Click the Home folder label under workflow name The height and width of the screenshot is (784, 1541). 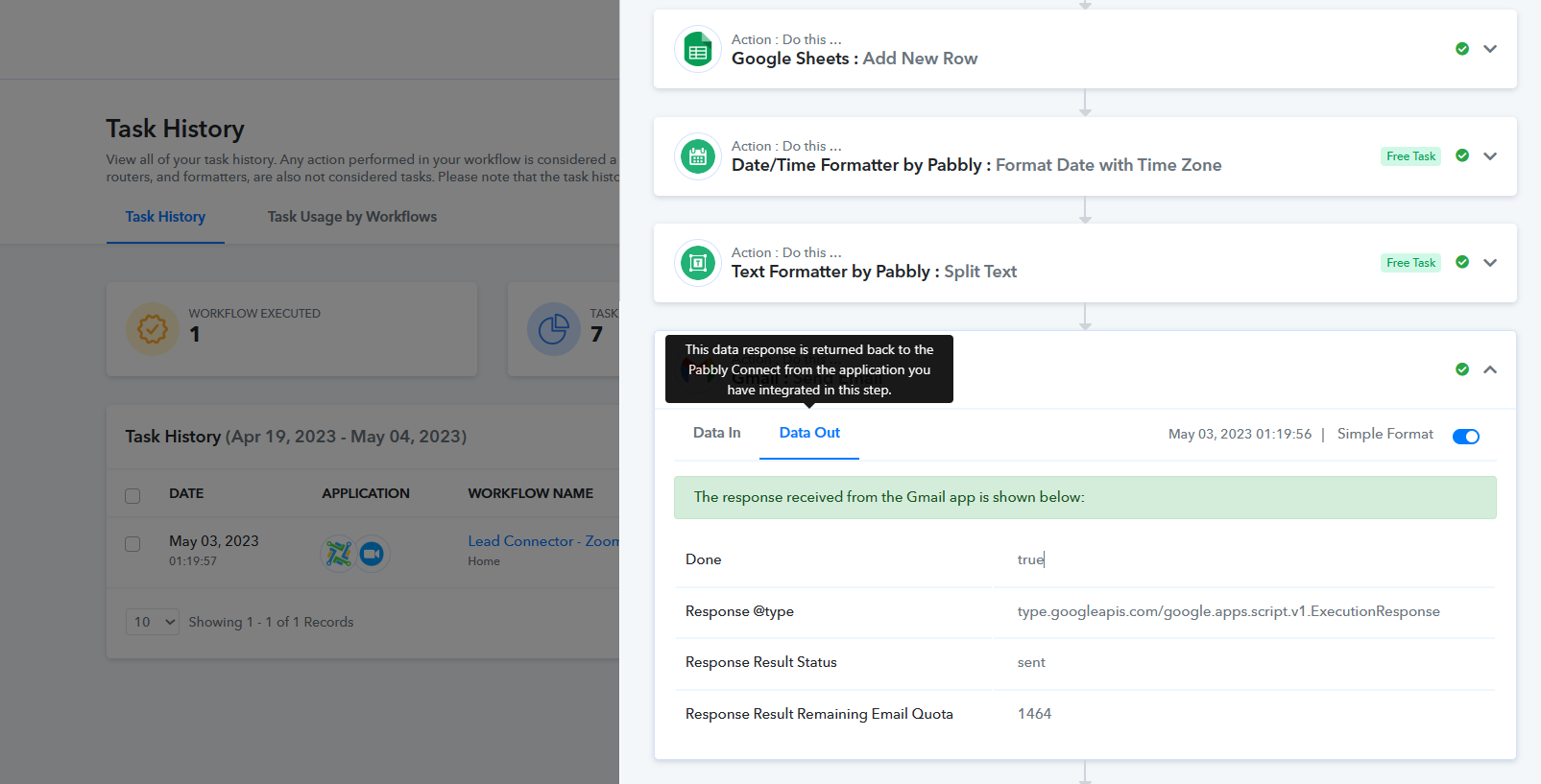(x=484, y=561)
